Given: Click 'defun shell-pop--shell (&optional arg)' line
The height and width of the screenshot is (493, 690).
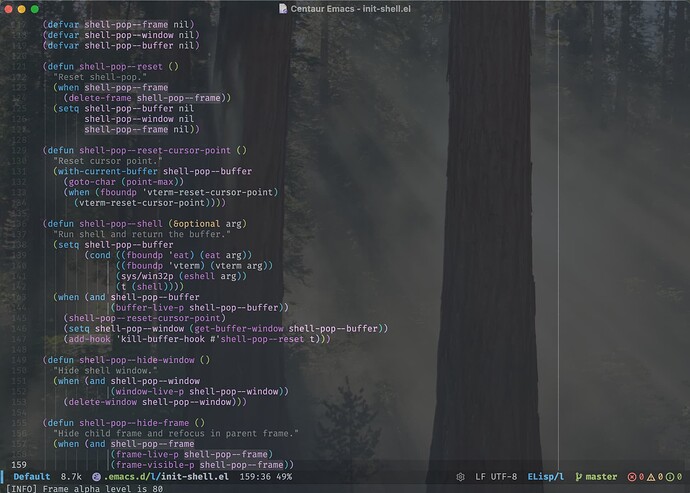Looking at the screenshot, I should pos(145,224).
